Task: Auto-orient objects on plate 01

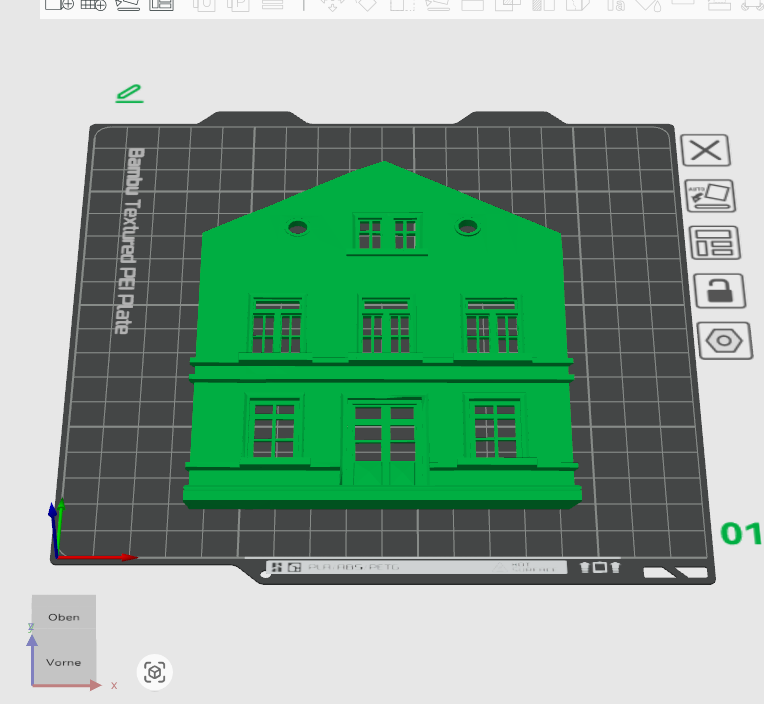Action: [x=710, y=195]
